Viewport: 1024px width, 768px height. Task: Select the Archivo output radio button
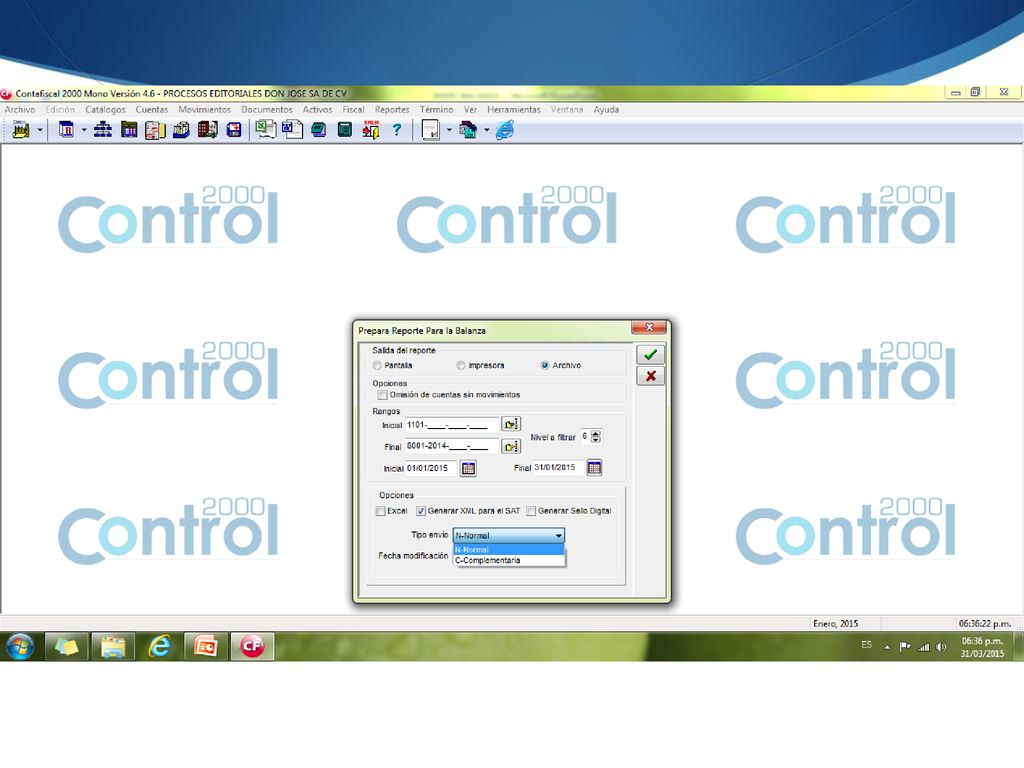pyautogui.click(x=545, y=366)
